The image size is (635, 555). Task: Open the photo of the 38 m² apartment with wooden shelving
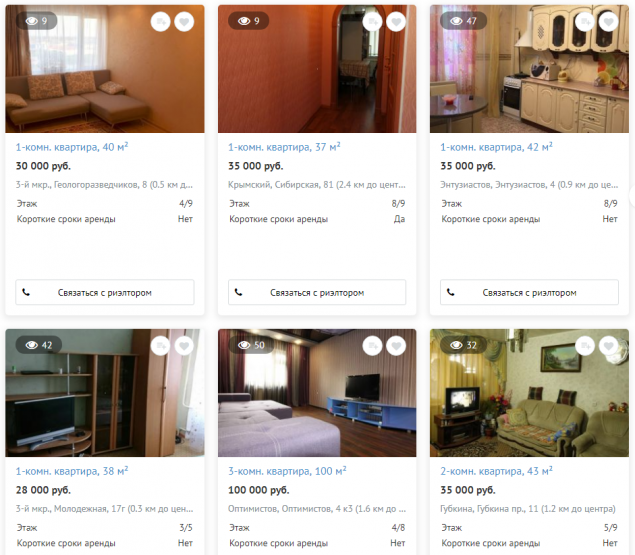(105, 393)
